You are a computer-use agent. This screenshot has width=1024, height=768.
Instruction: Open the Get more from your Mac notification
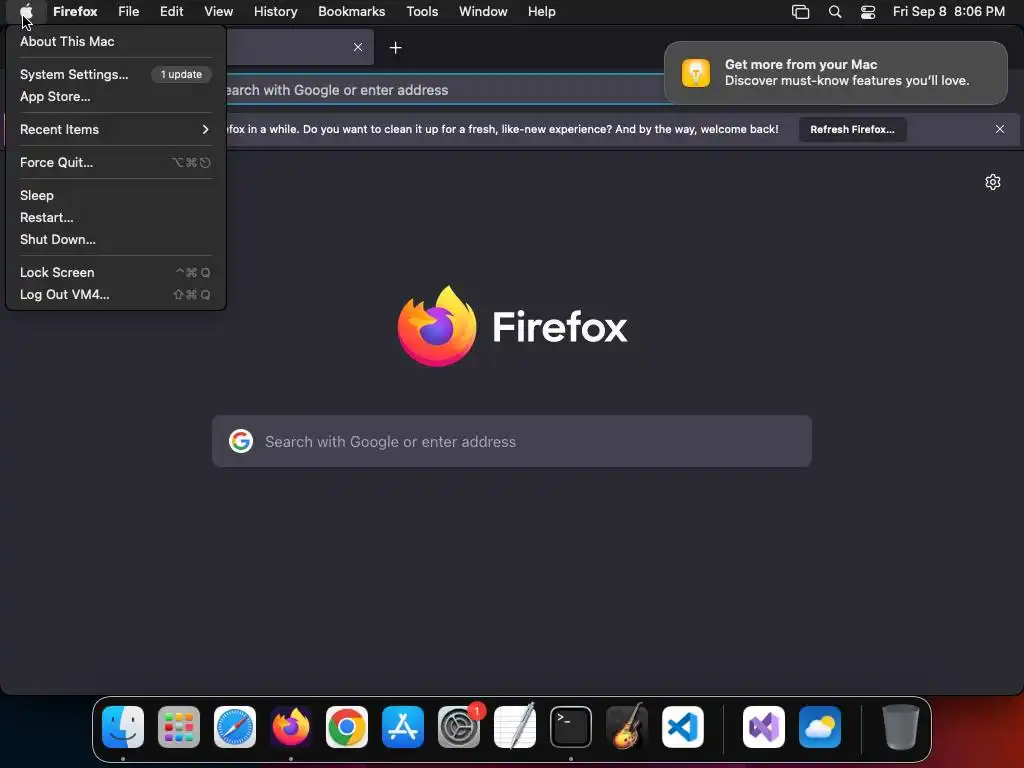point(836,72)
